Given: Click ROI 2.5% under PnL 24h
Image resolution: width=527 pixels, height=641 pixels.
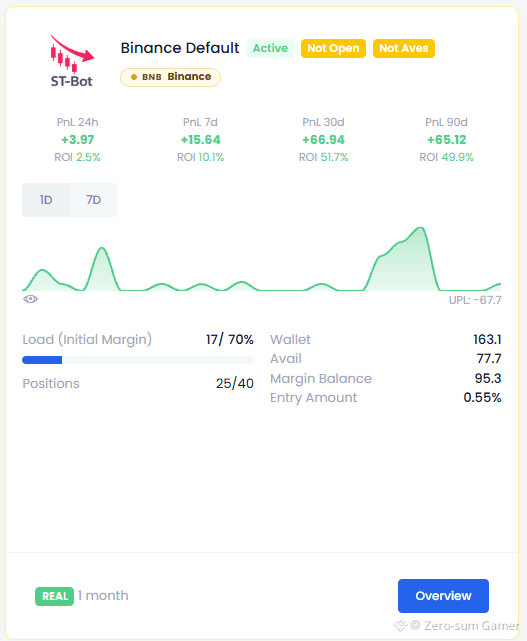Looking at the screenshot, I should 77,157.
